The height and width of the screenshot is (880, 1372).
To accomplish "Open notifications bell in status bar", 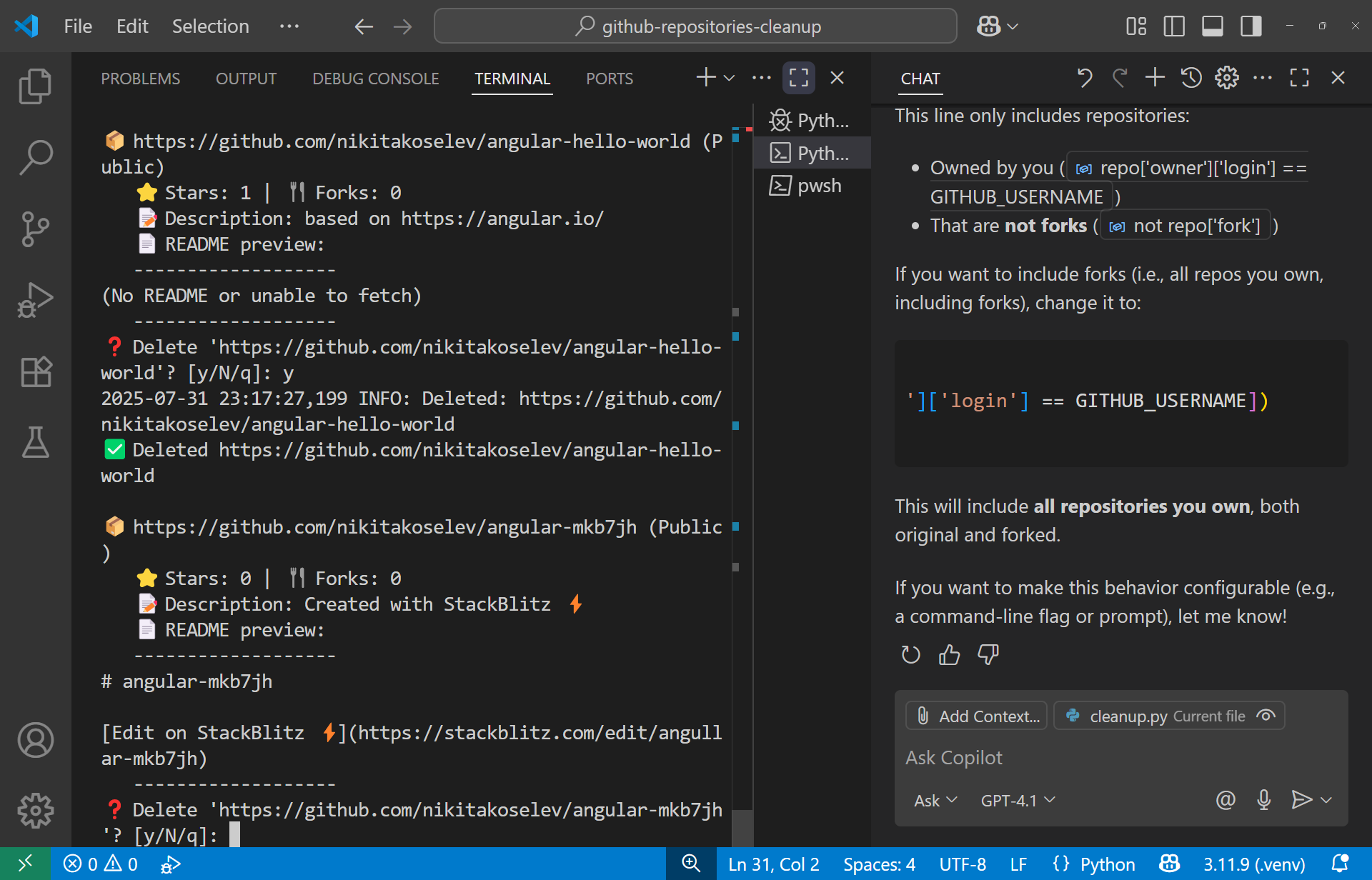I will [1341, 864].
